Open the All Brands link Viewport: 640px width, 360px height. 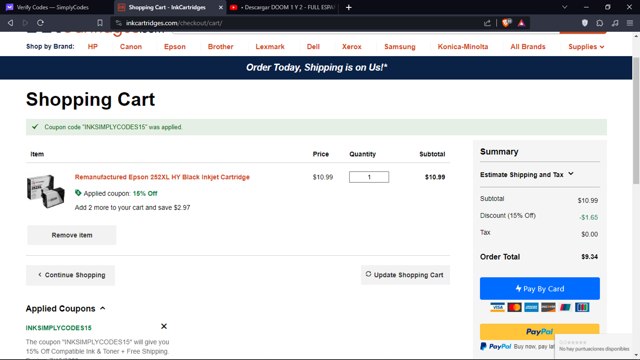click(528, 47)
